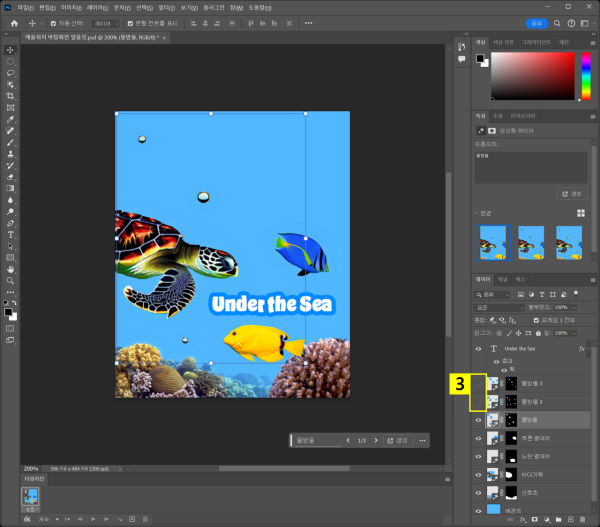
Task: Click in the color picker gradient field
Action: pos(535,75)
